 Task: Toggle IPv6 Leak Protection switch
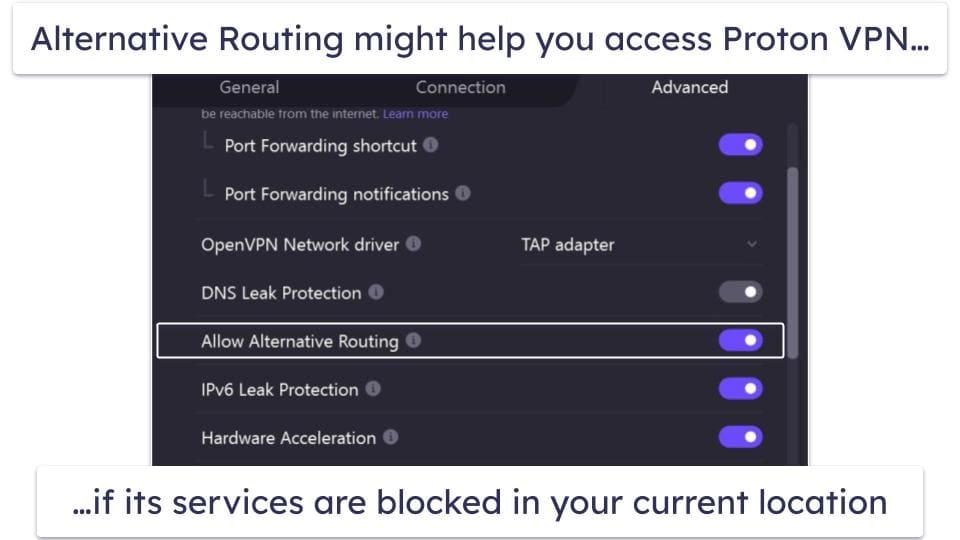tap(740, 389)
